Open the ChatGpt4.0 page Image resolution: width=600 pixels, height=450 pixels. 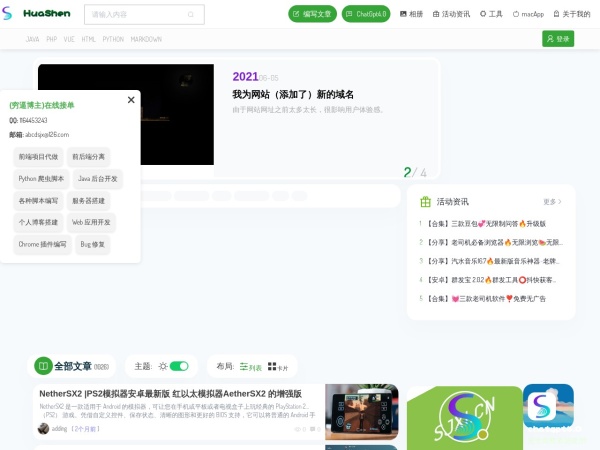pyautogui.click(x=366, y=14)
